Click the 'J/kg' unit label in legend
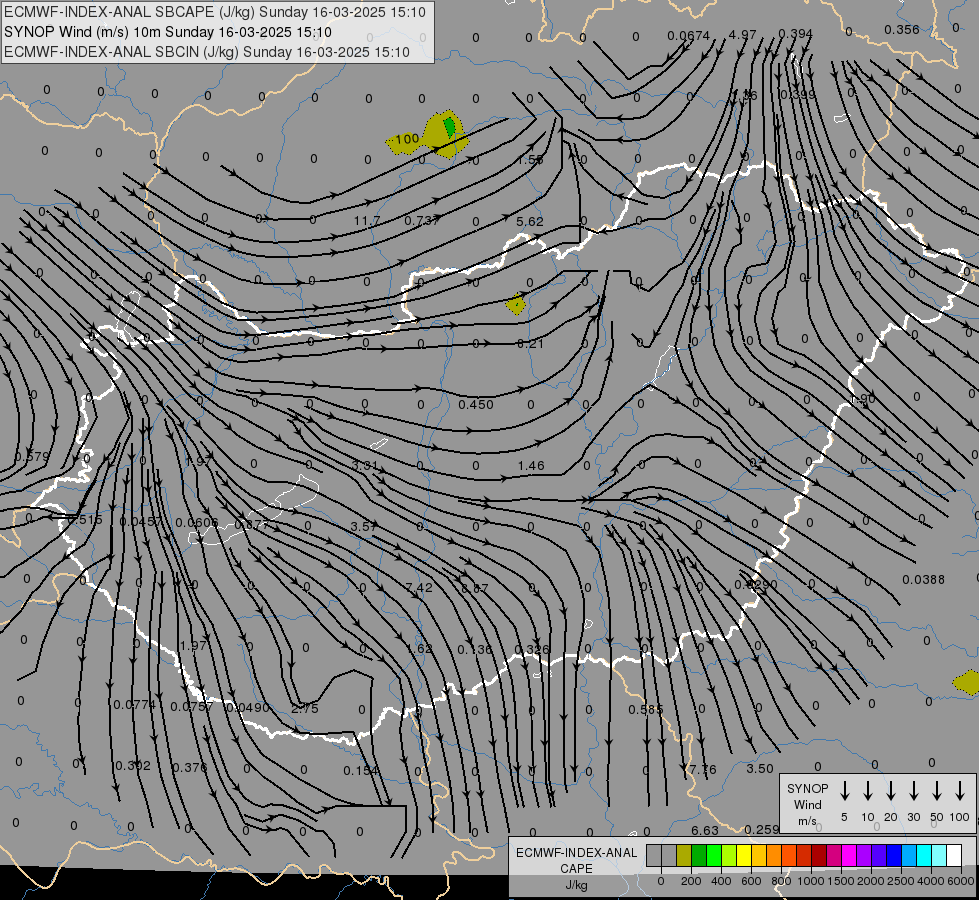The image size is (979, 900). pyautogui.click(x=576, y=885)
